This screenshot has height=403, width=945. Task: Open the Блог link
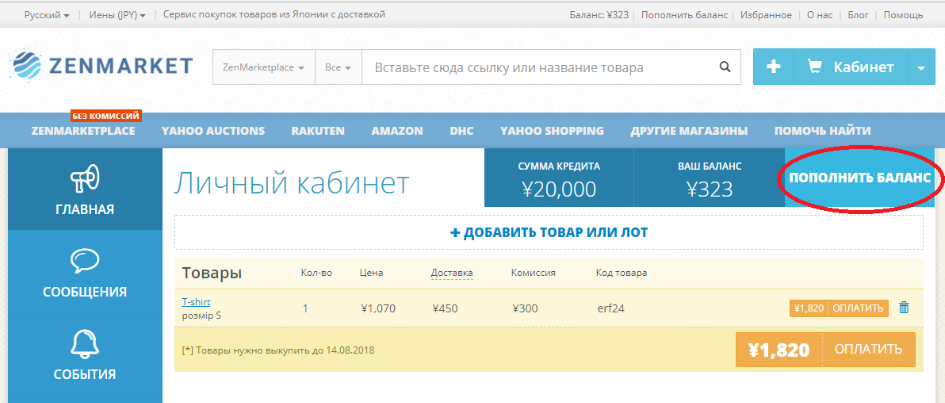[858, 14]
